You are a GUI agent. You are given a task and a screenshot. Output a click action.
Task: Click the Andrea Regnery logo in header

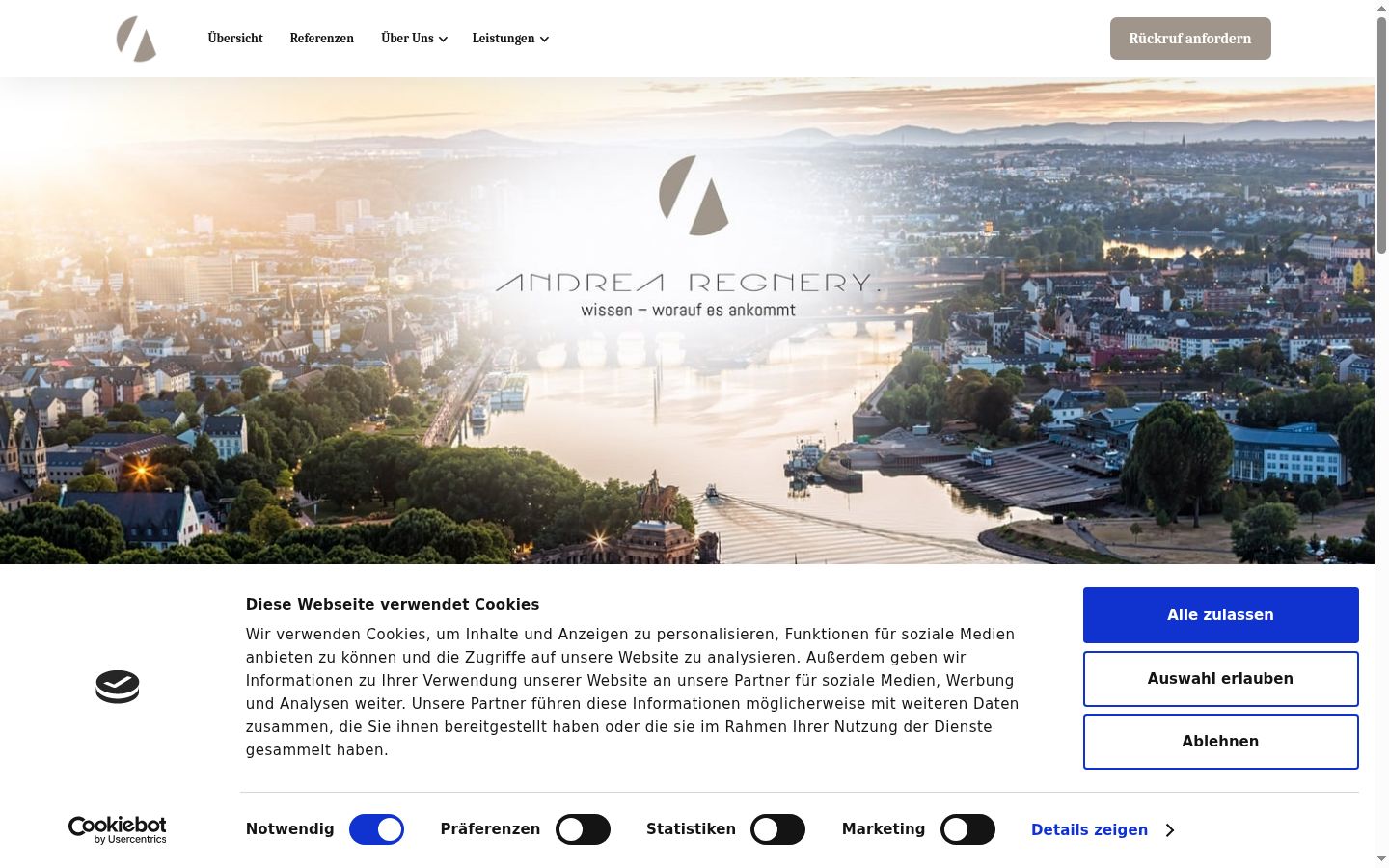click(136, 39)
